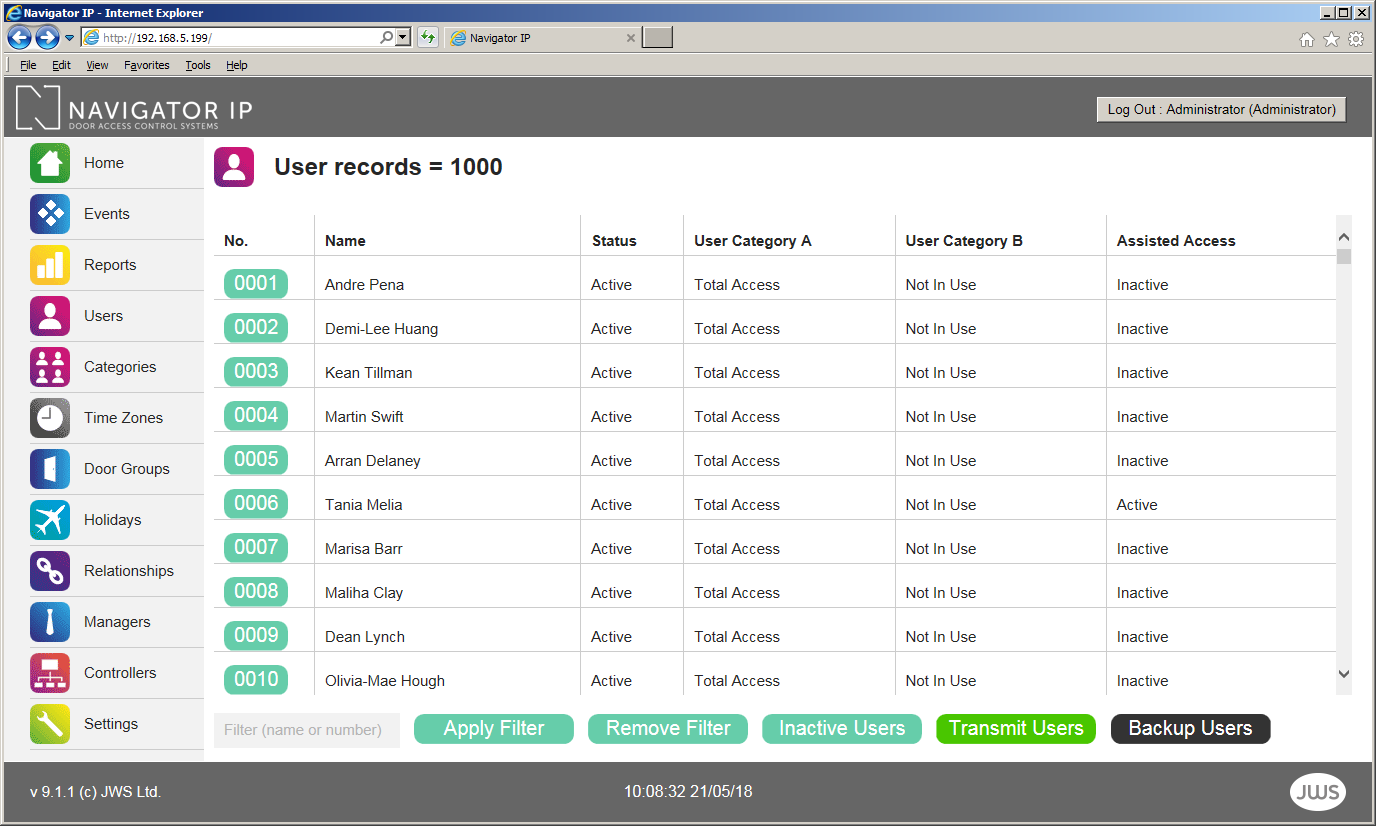Click the Navigator IP logo
Viewport: 1376px width, 826px height.
[134, 108]
